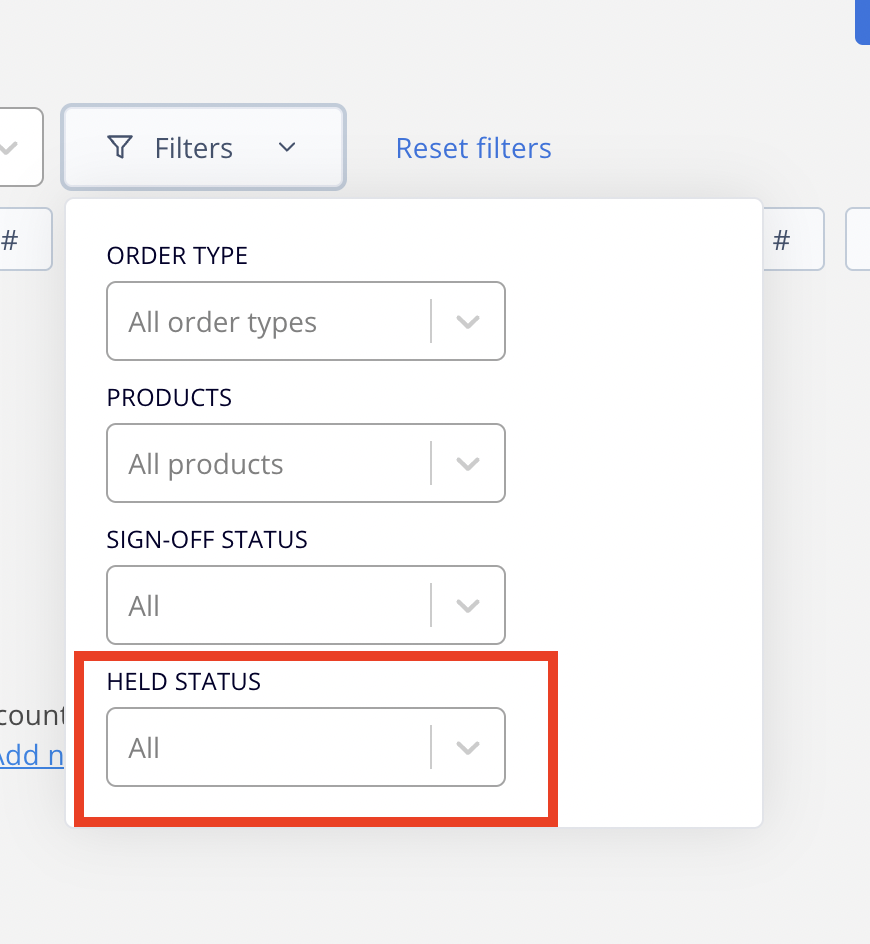Click the chevron beside Filters label

pos(287,148)
